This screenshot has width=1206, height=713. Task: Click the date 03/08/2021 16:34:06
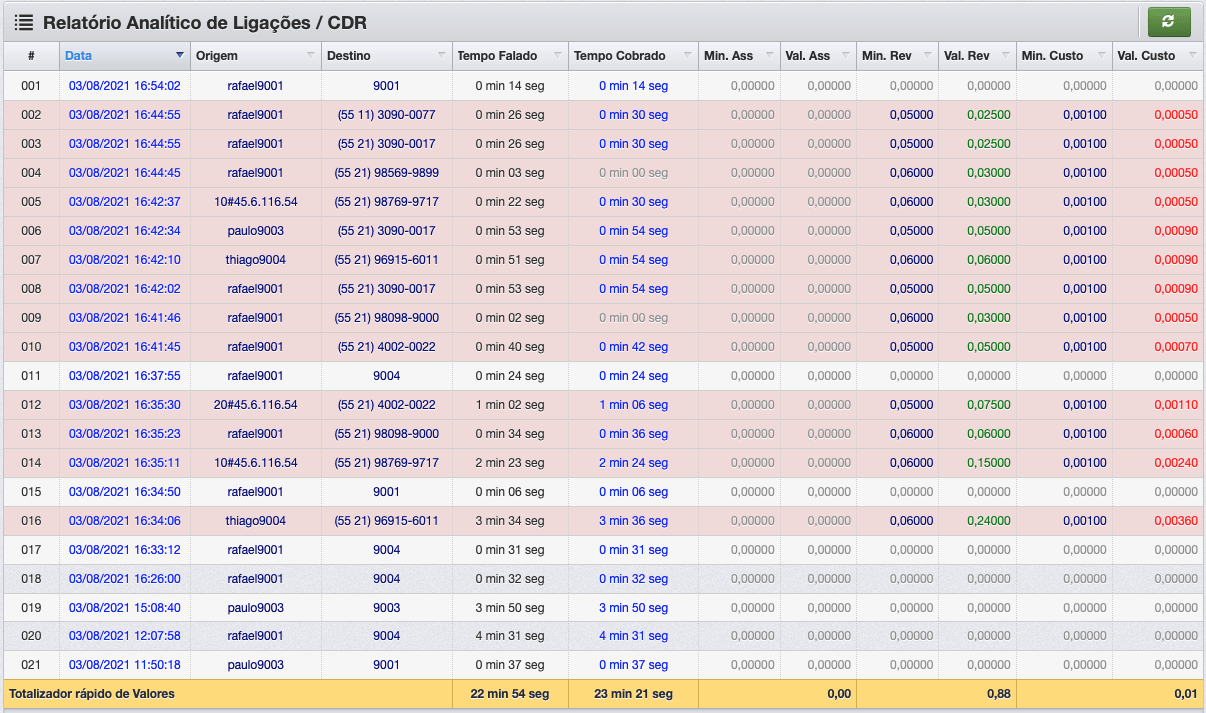pyautogui.click(x=125, y=521)
